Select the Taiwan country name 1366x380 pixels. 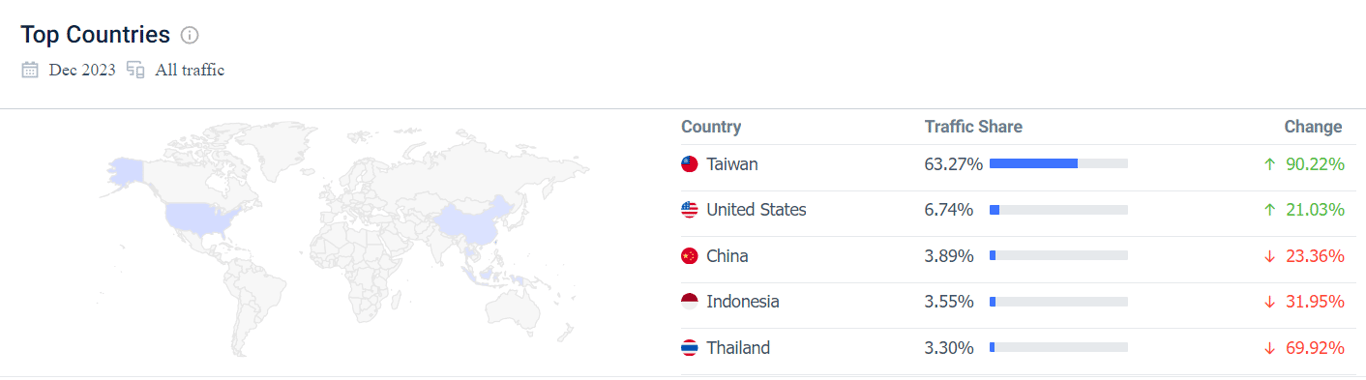[x=732, y=164]
